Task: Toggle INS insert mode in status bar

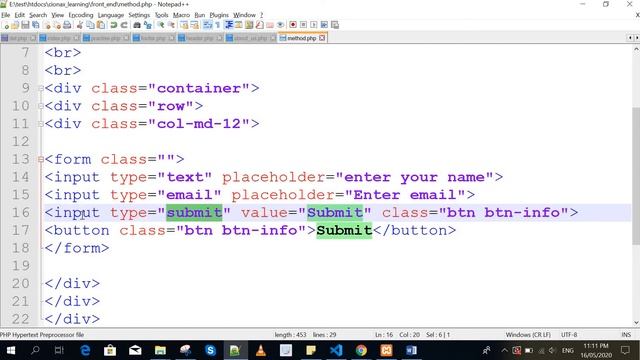Action: (626, 335)
